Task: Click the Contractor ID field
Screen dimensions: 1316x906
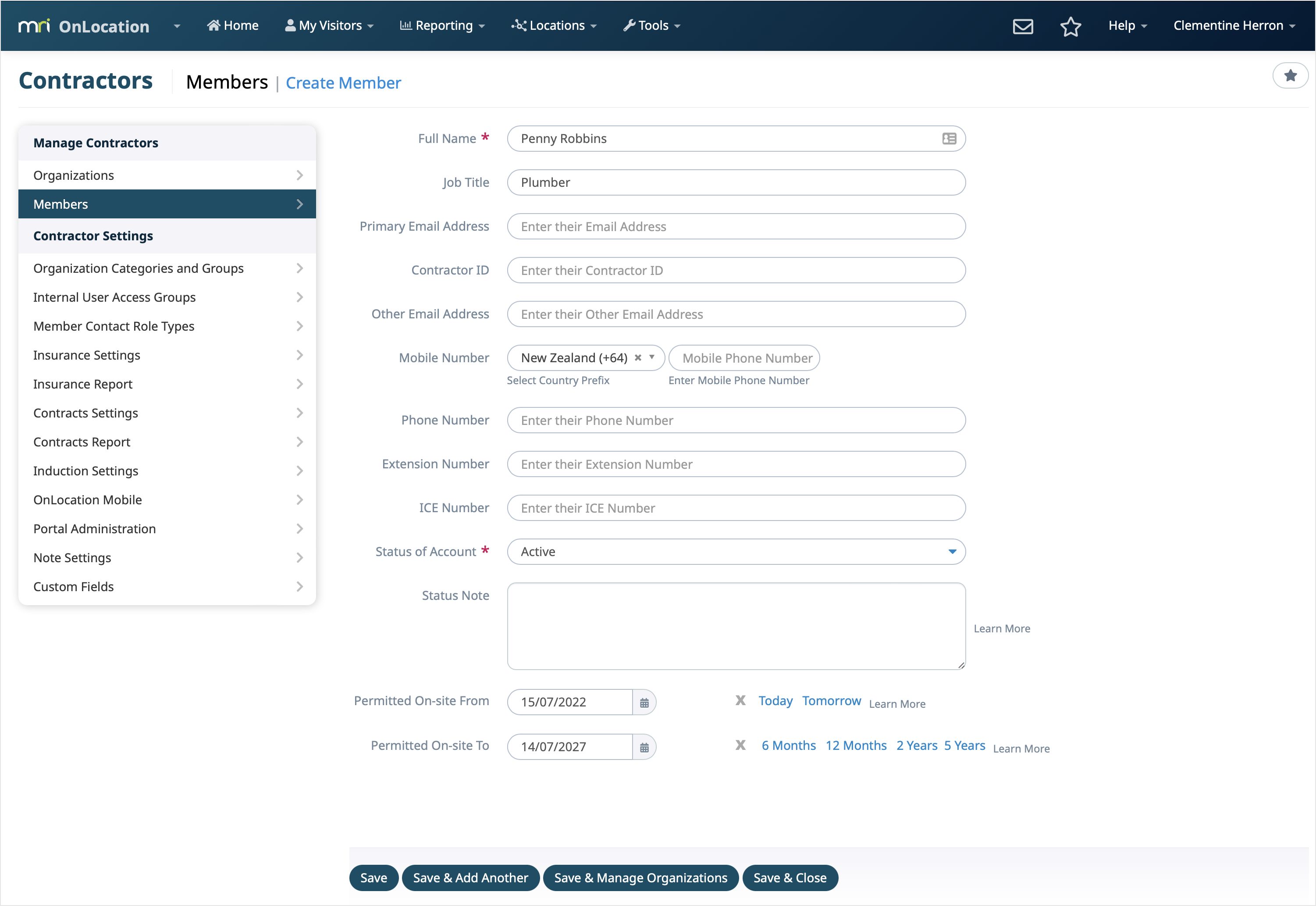Action: (x=736, y=270)
